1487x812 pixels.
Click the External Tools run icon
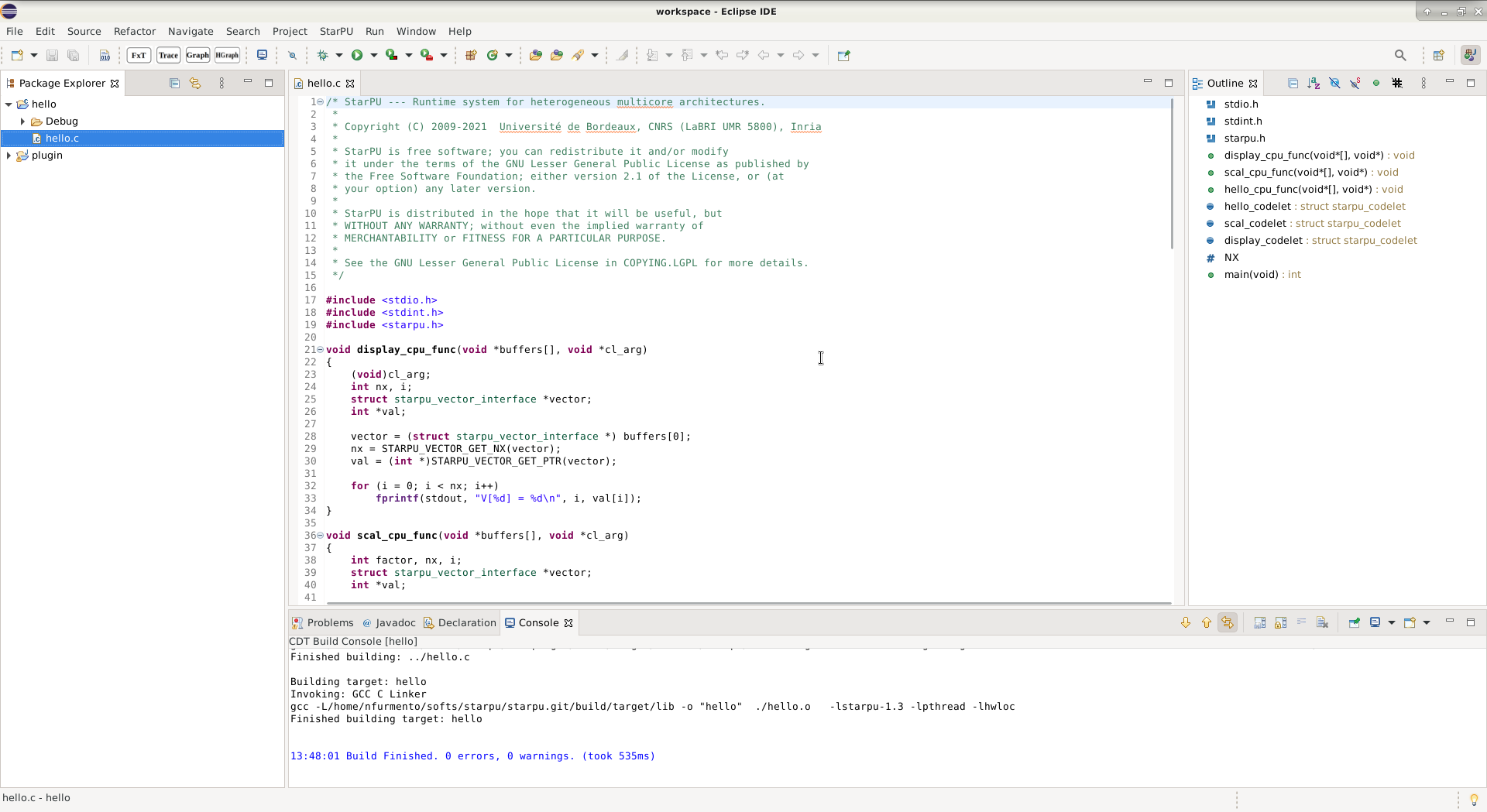(x=427, y=55)
